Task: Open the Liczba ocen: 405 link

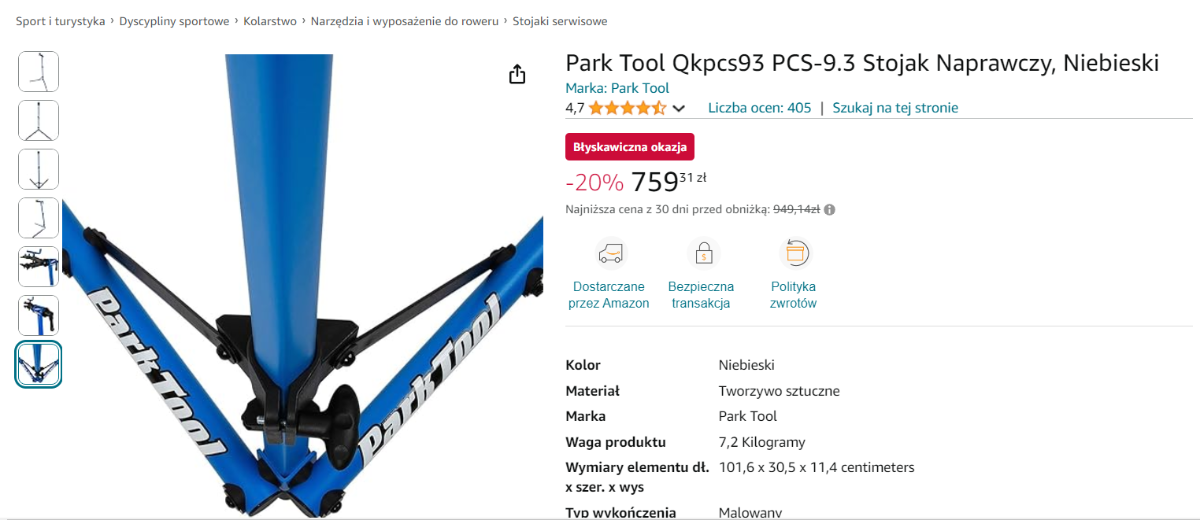Action: coord(759,108)
